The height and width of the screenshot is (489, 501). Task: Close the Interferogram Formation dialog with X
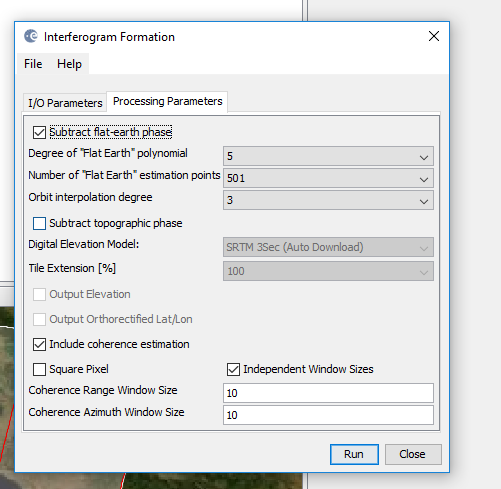tap(434, 36)
